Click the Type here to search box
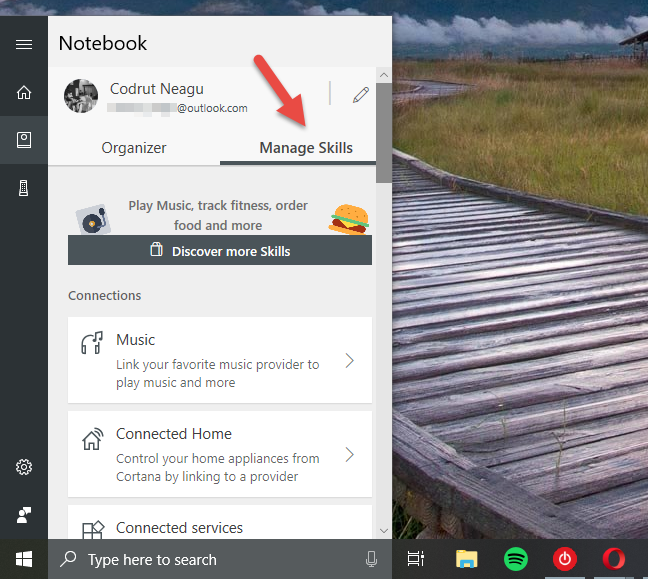The width and height of the screenshot is (648, 579). pyautogui.click(x=220, y=559)
